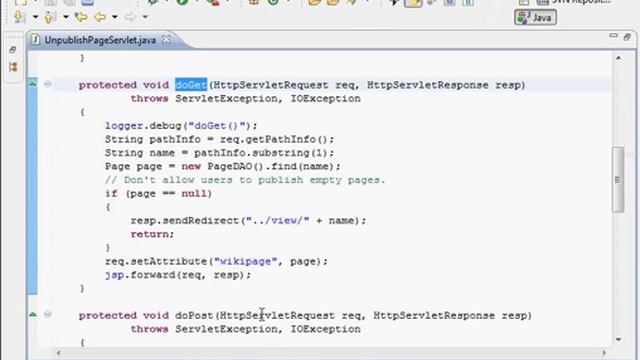Switch to the SVN Repository perspective

573,2
